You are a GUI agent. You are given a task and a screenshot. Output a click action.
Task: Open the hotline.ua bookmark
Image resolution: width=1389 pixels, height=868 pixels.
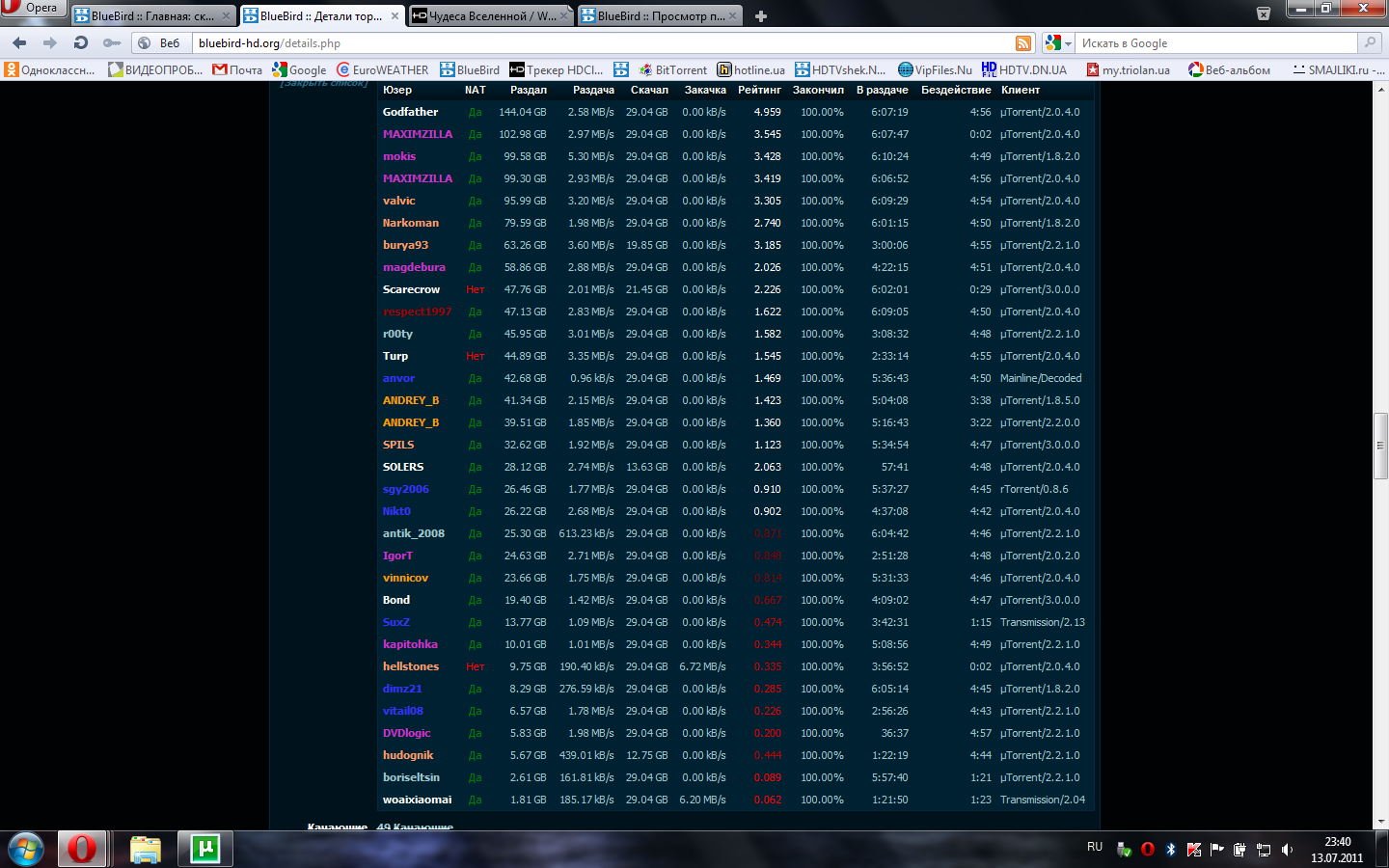(x=751, y=69)
